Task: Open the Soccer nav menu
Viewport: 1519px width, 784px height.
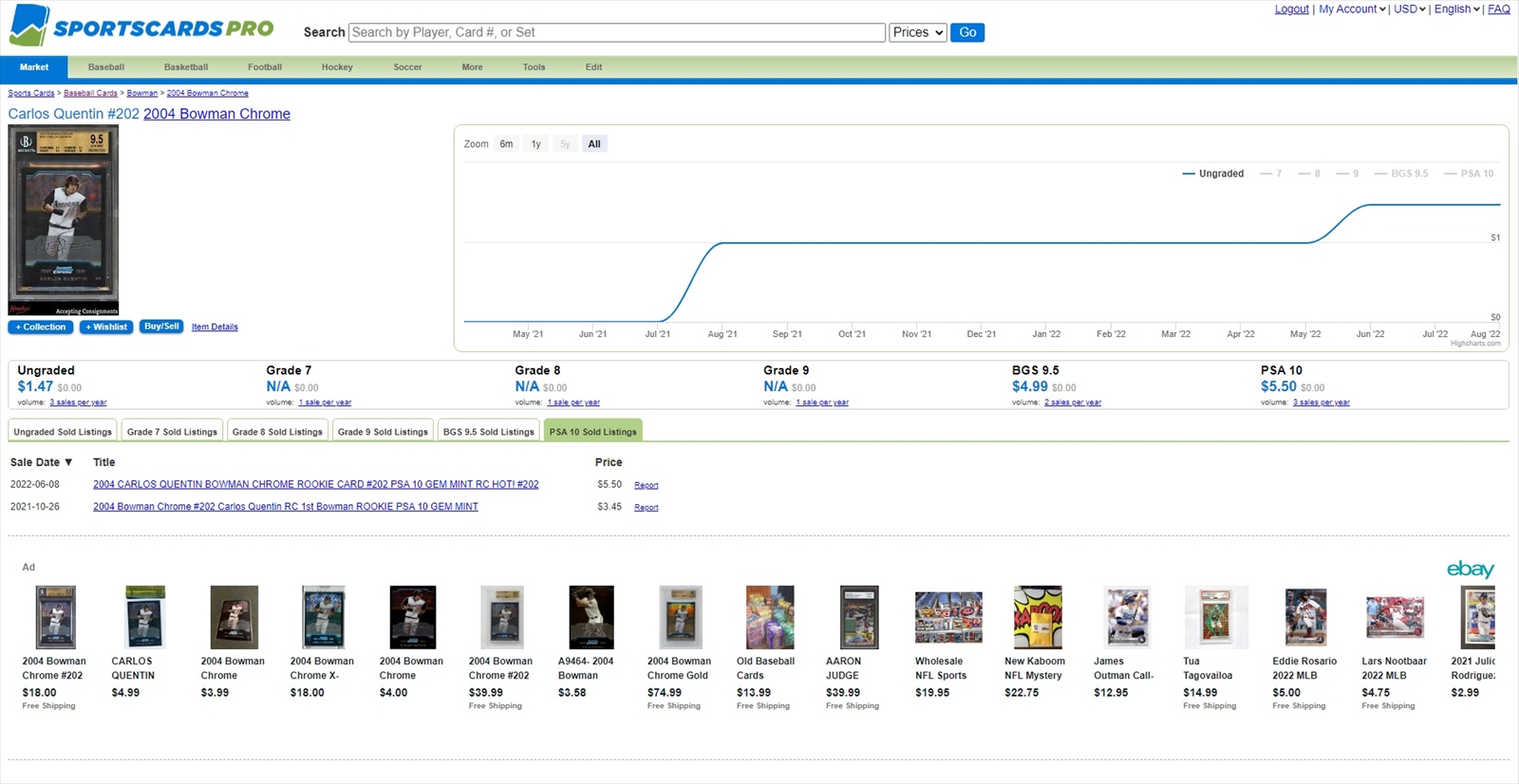Action: pos(408,67)
